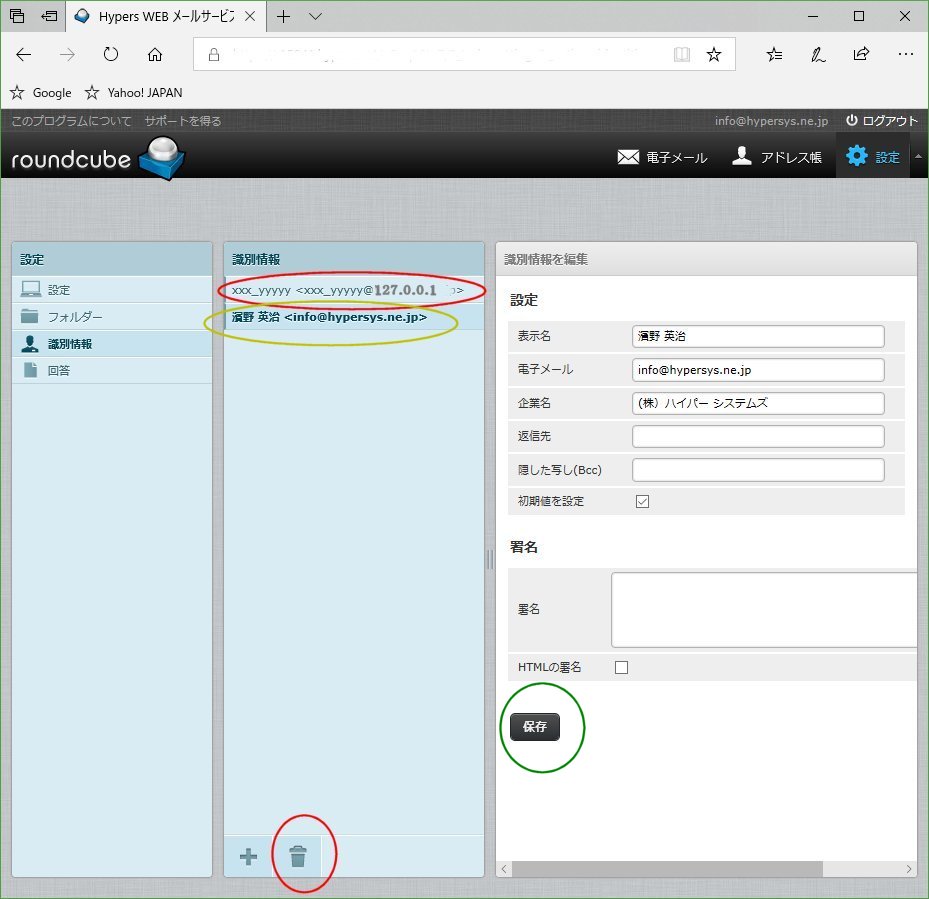Delete selected identity using trash icon

tap(301, 856)
